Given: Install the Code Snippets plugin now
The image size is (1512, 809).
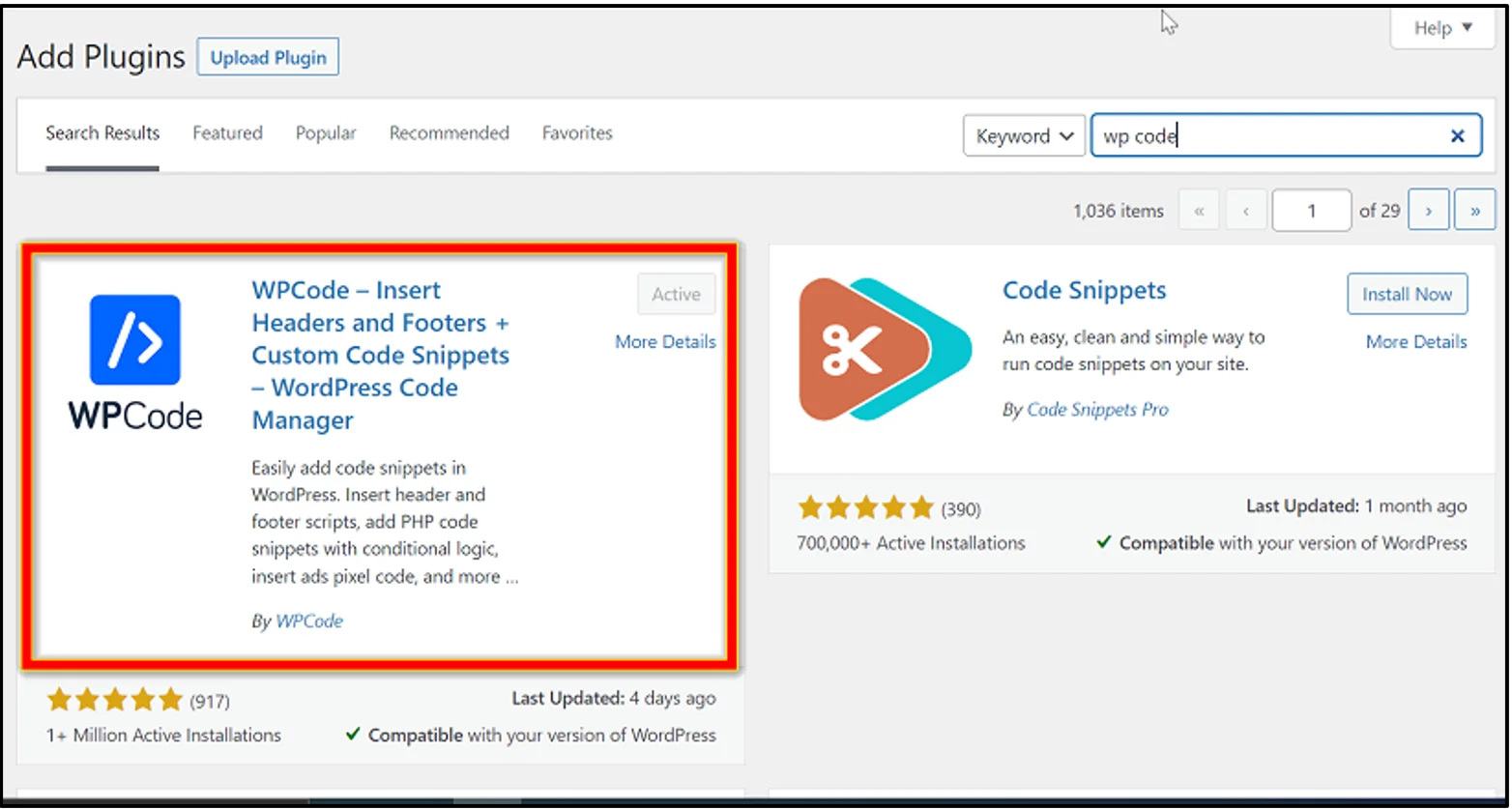Looking at the screenshot, I should click(1407, 294).
